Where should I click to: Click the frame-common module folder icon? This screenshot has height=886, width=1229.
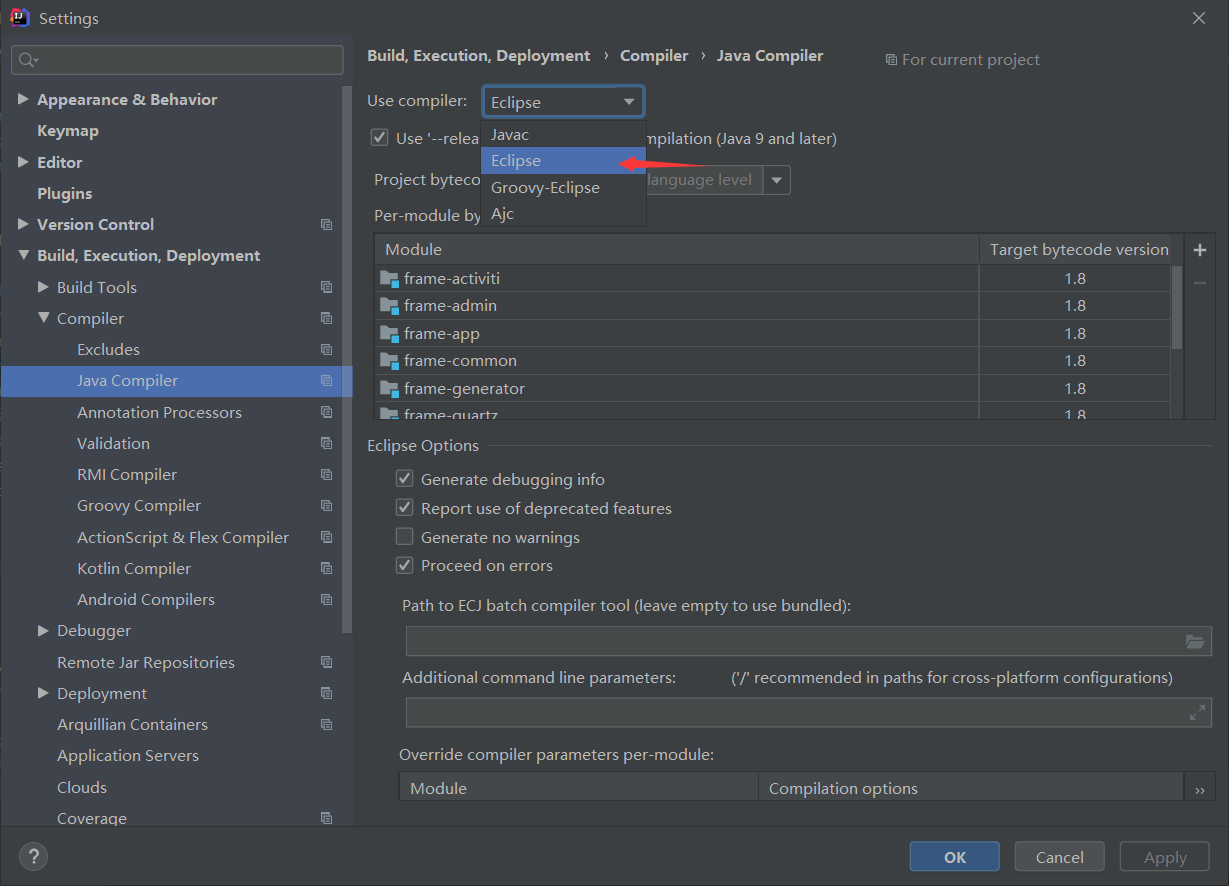(x=390, y=361)
